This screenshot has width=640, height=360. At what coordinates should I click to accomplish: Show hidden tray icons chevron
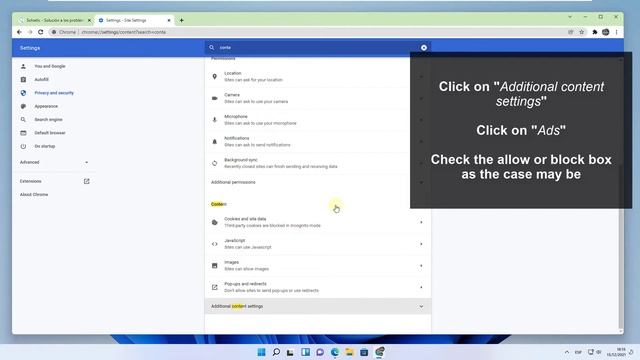567,352
